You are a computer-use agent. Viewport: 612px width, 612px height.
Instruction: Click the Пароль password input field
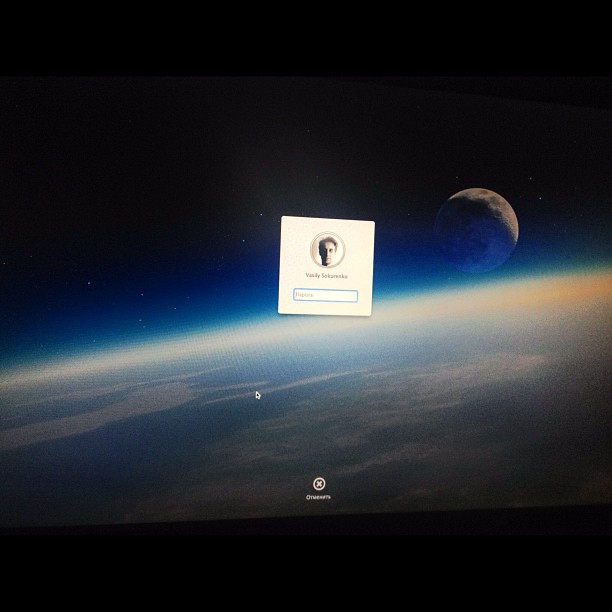[x=325, y=295]
